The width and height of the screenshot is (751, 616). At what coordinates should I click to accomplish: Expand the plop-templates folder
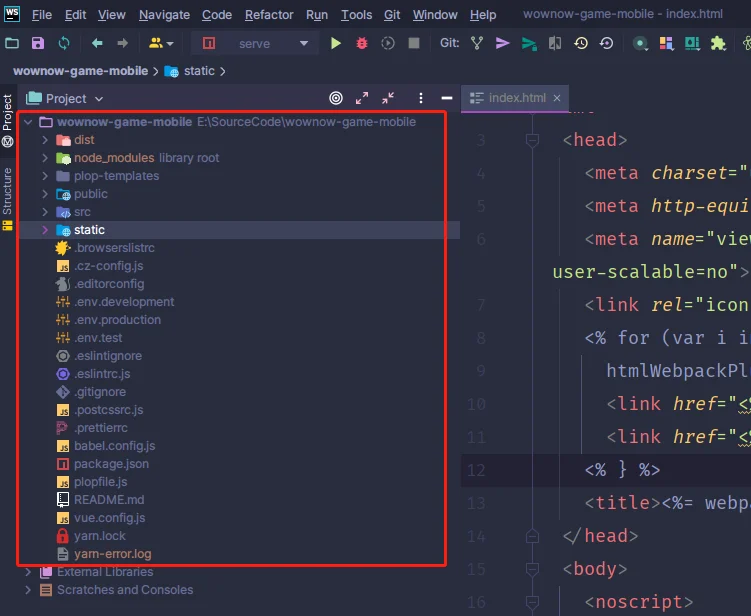click(x=45, y=176)
